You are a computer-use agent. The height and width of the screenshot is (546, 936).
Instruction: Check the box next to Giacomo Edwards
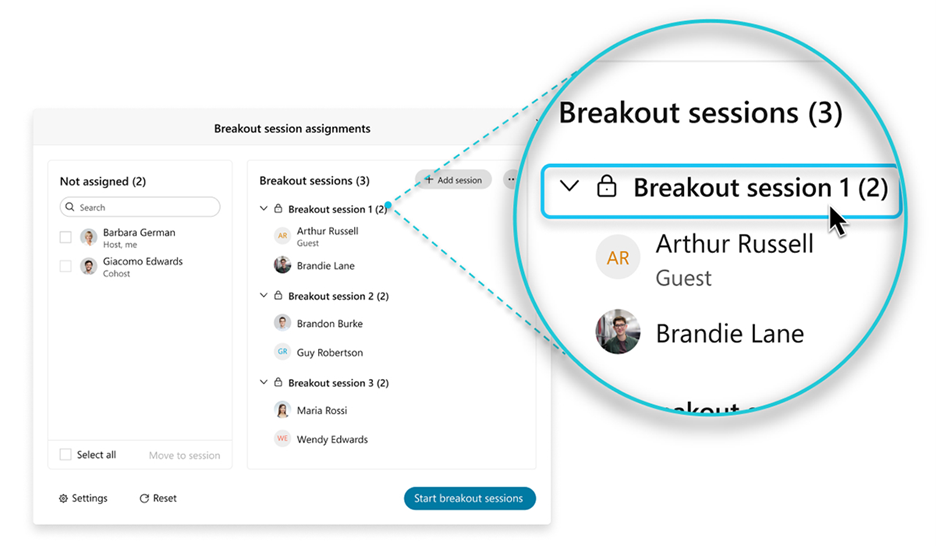66,266
